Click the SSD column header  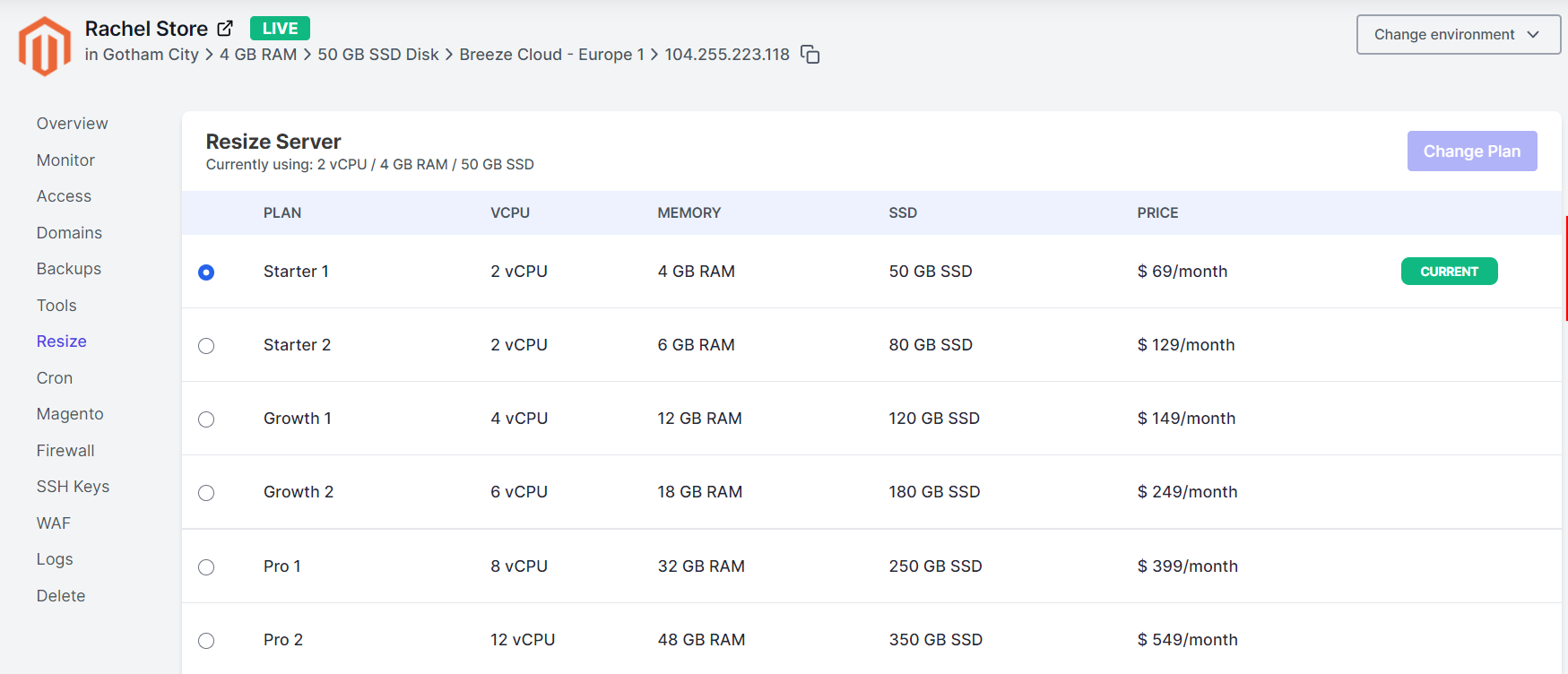pos(903,213)
